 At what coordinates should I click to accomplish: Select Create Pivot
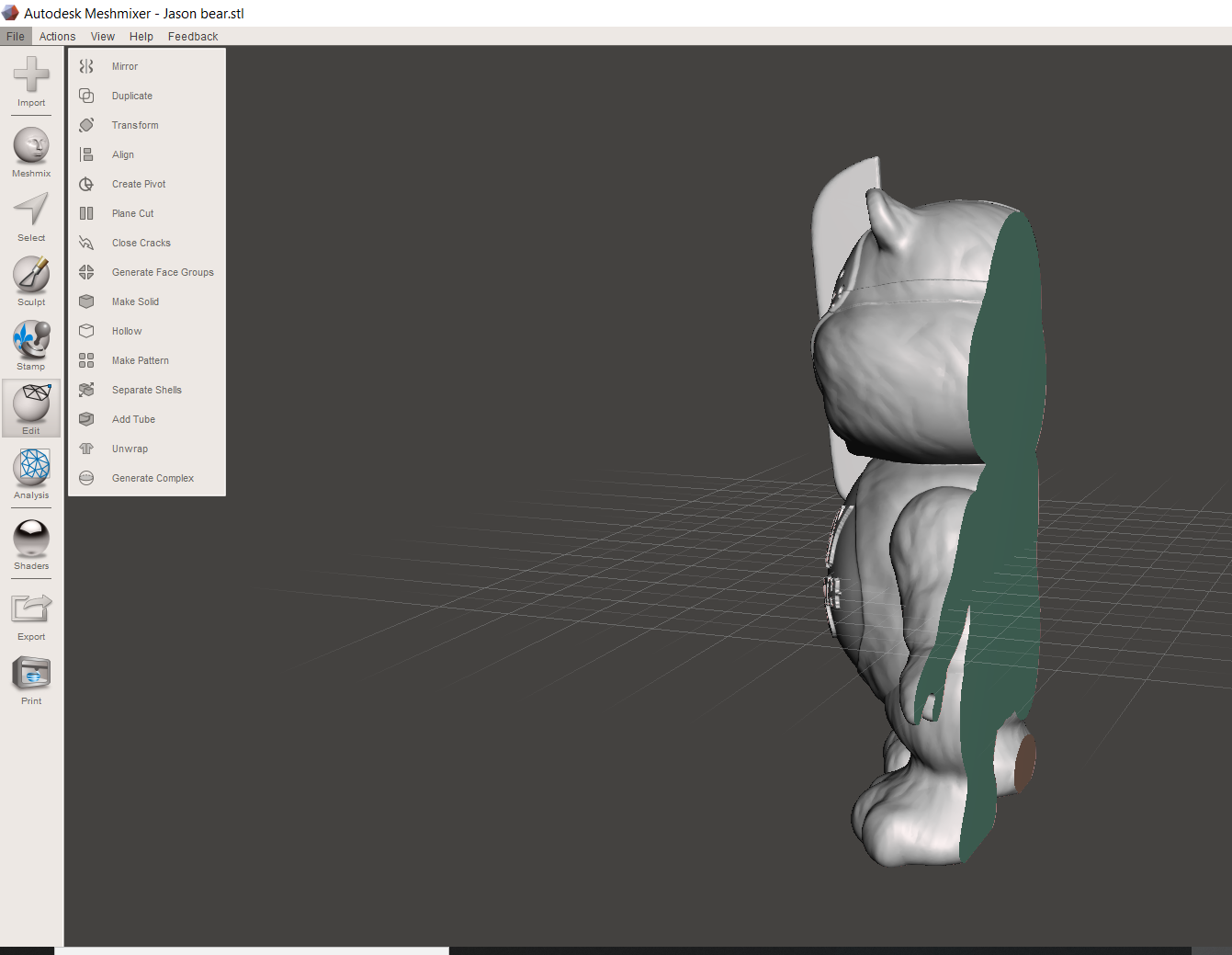[x=147, y=184]
